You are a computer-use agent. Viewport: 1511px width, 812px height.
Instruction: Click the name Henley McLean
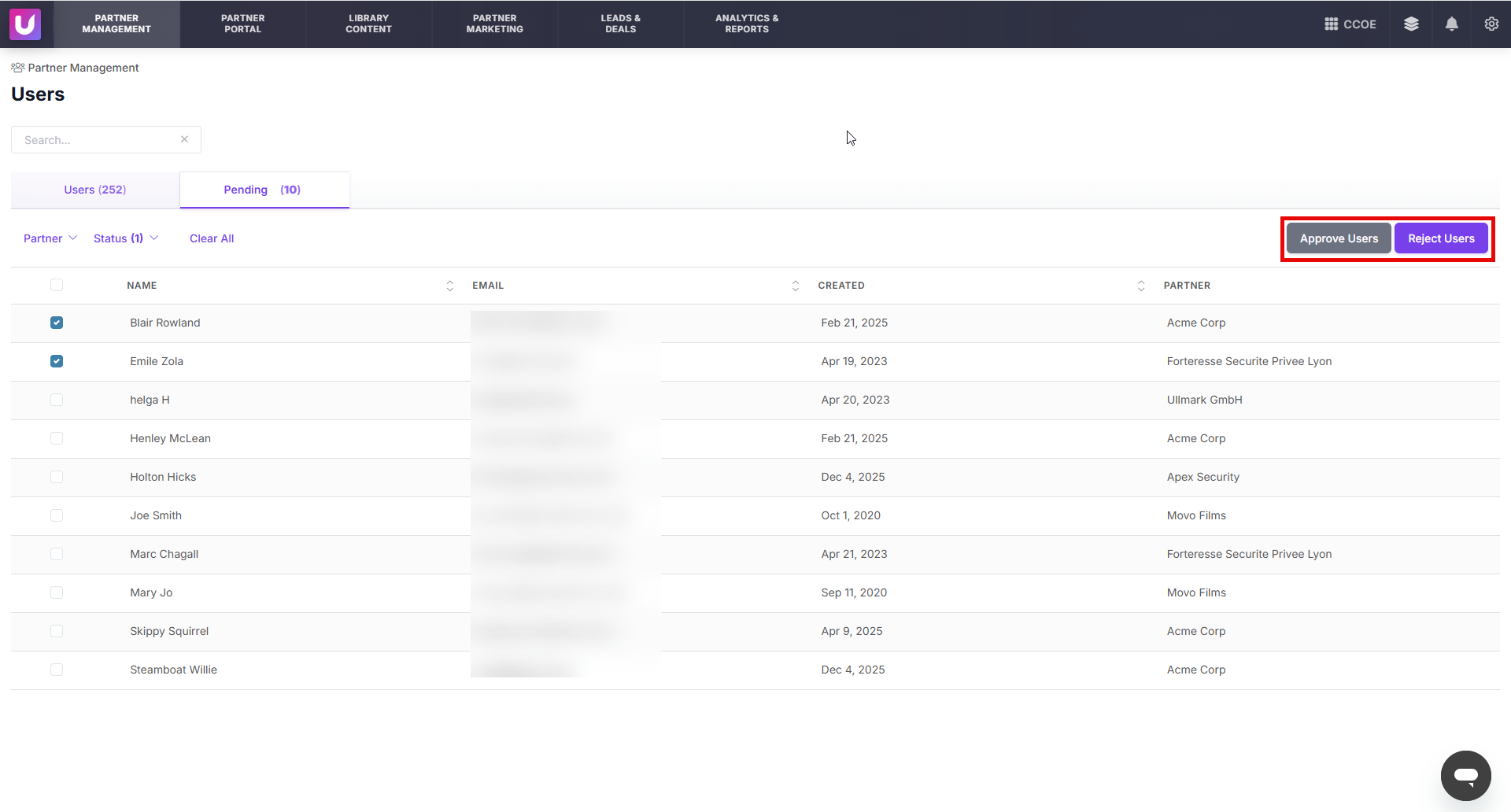click(170, 438)
